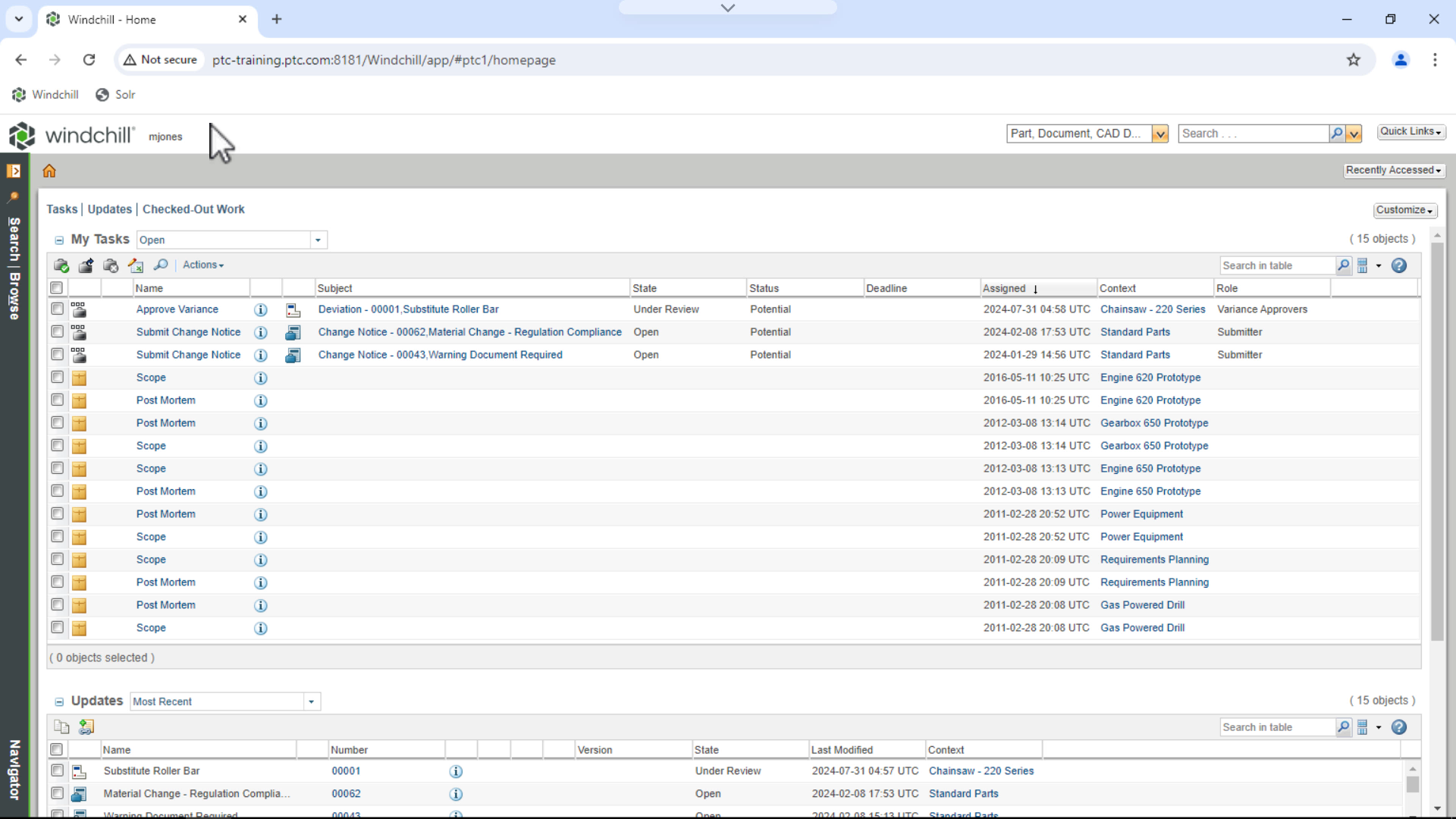Screen dimensions: 1456x819
Task: Open the Actions dropdown menu
Action: coord(203,265)
